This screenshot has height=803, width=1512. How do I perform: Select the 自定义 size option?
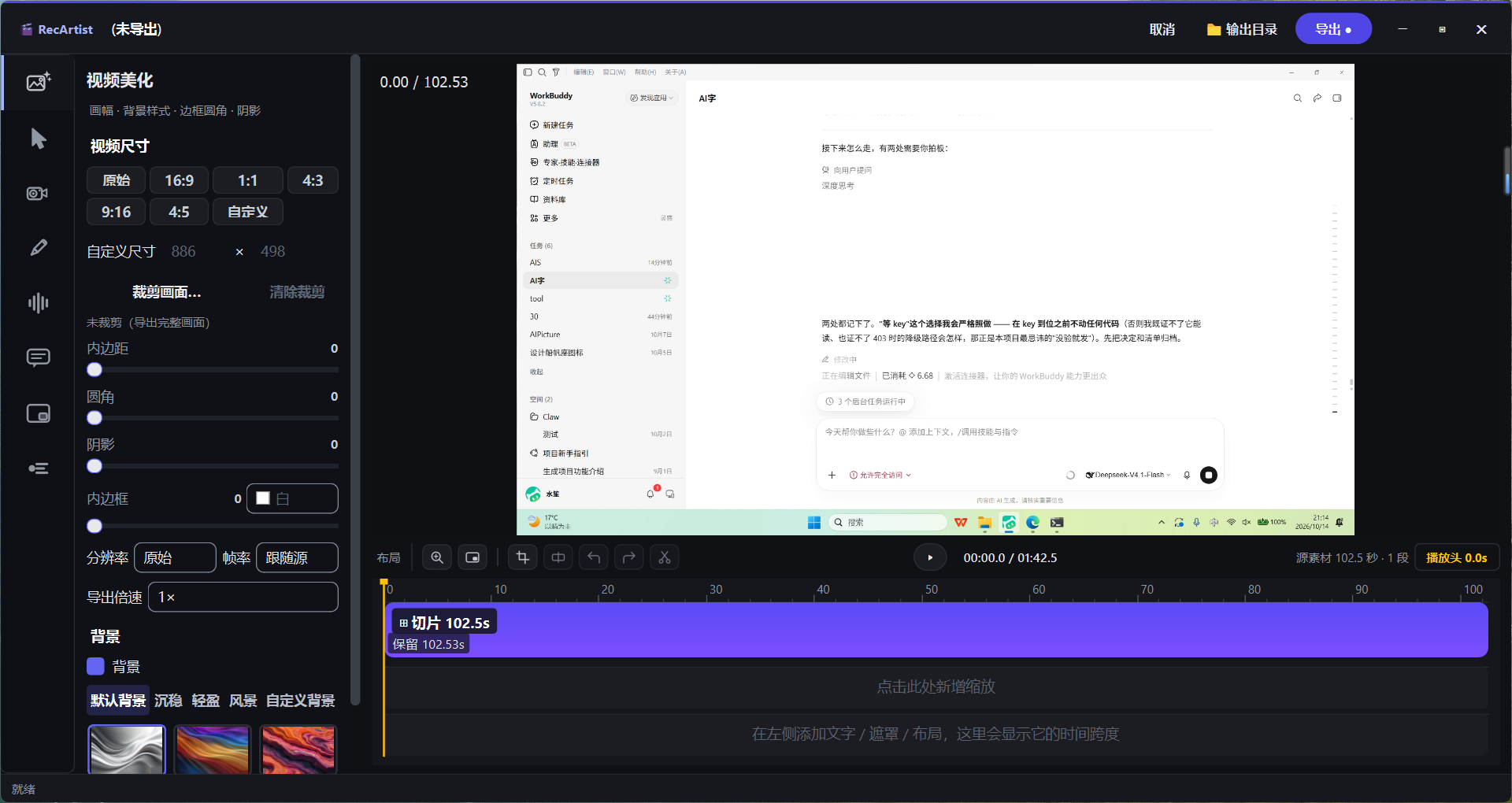click(247, 212)
